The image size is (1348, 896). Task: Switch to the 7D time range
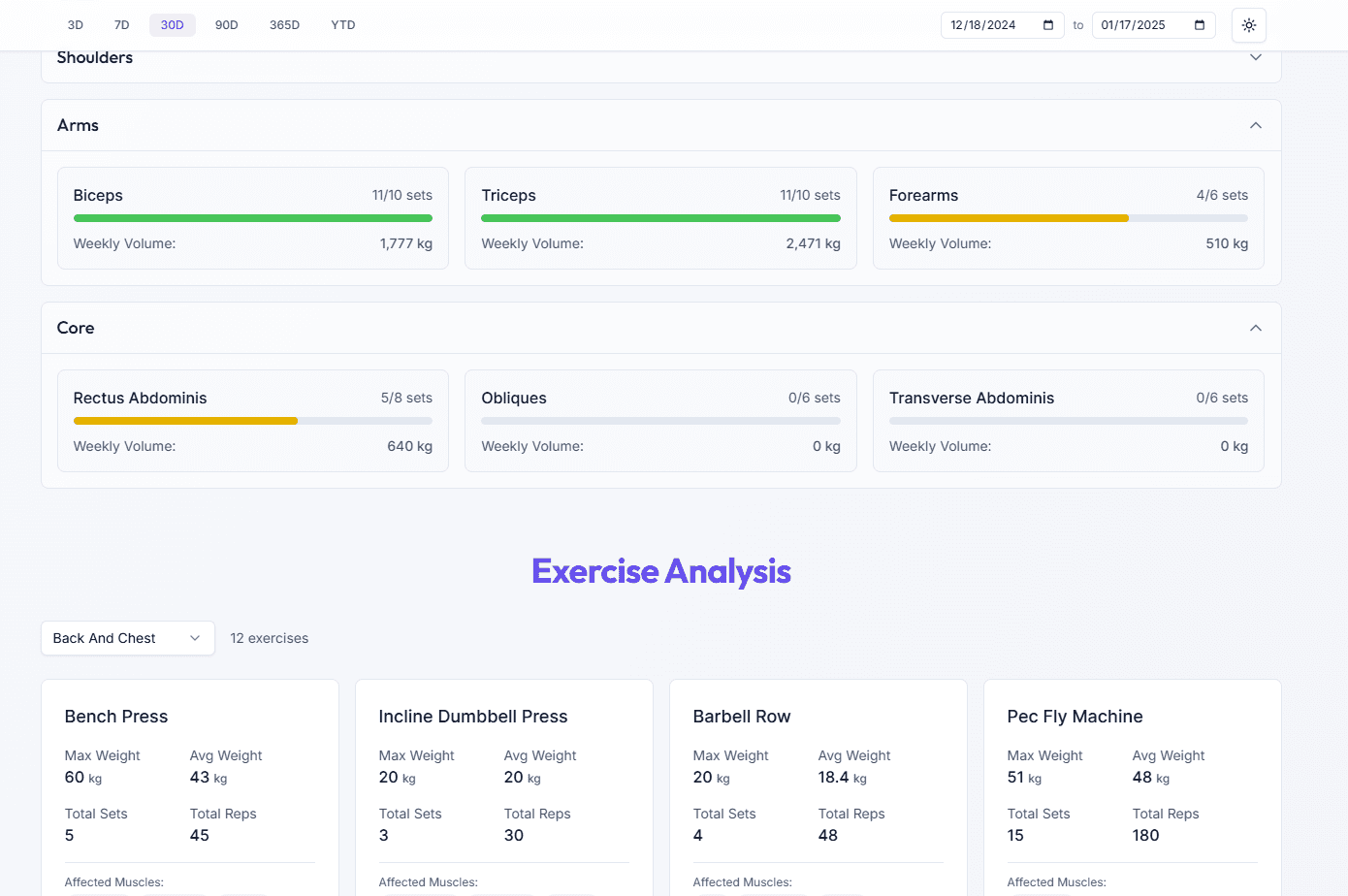point(121,25)
